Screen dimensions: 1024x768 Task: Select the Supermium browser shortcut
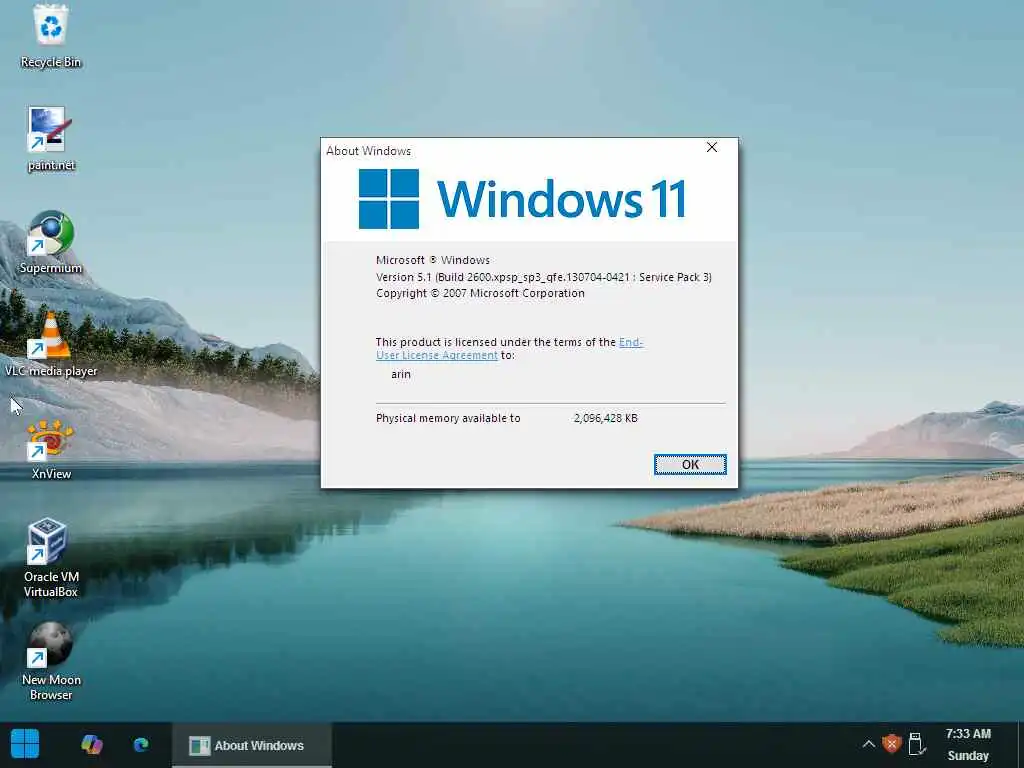pos(50,242)
